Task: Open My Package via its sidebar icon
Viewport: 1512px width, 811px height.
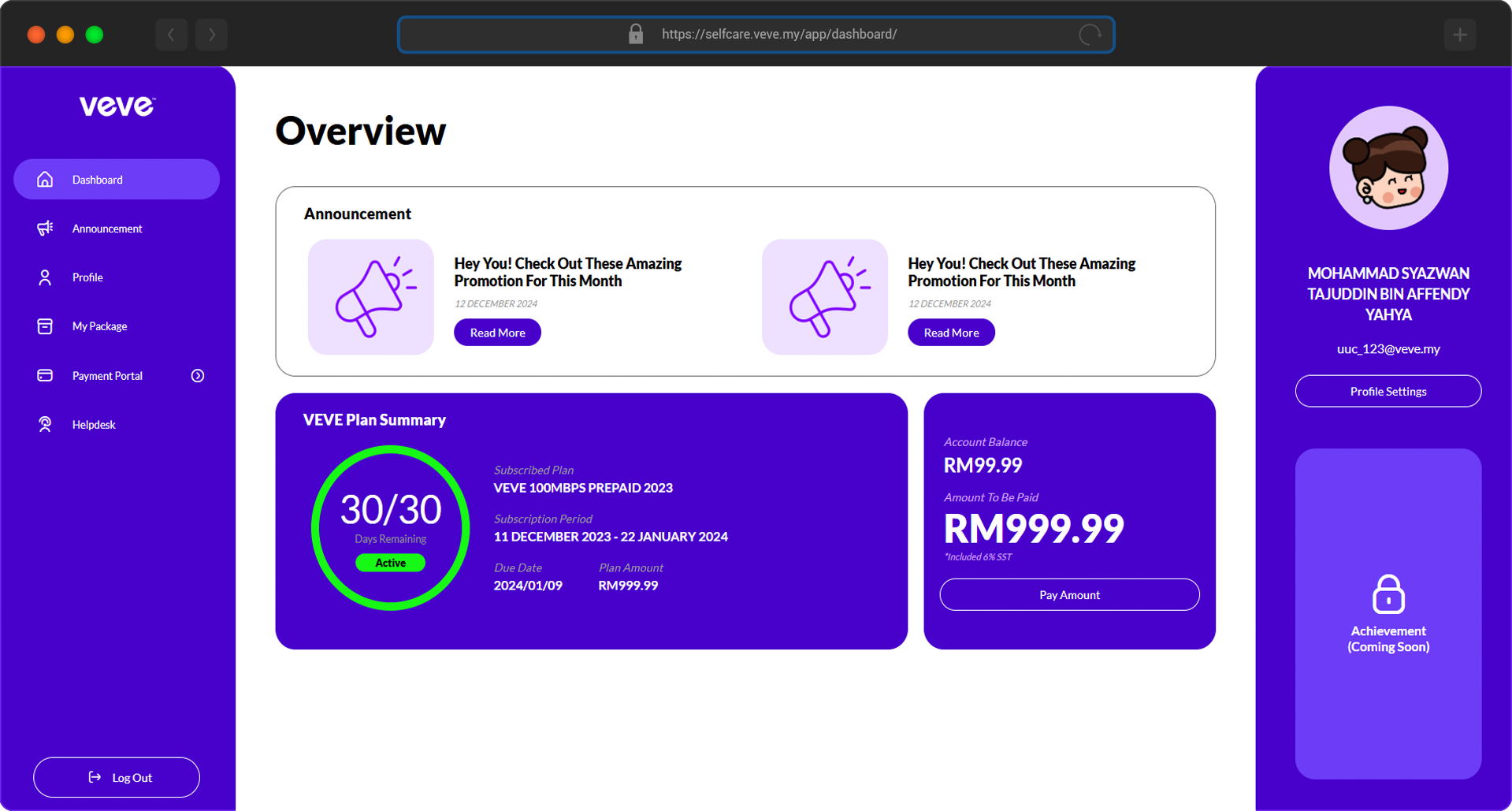Action: coord(45,326)
